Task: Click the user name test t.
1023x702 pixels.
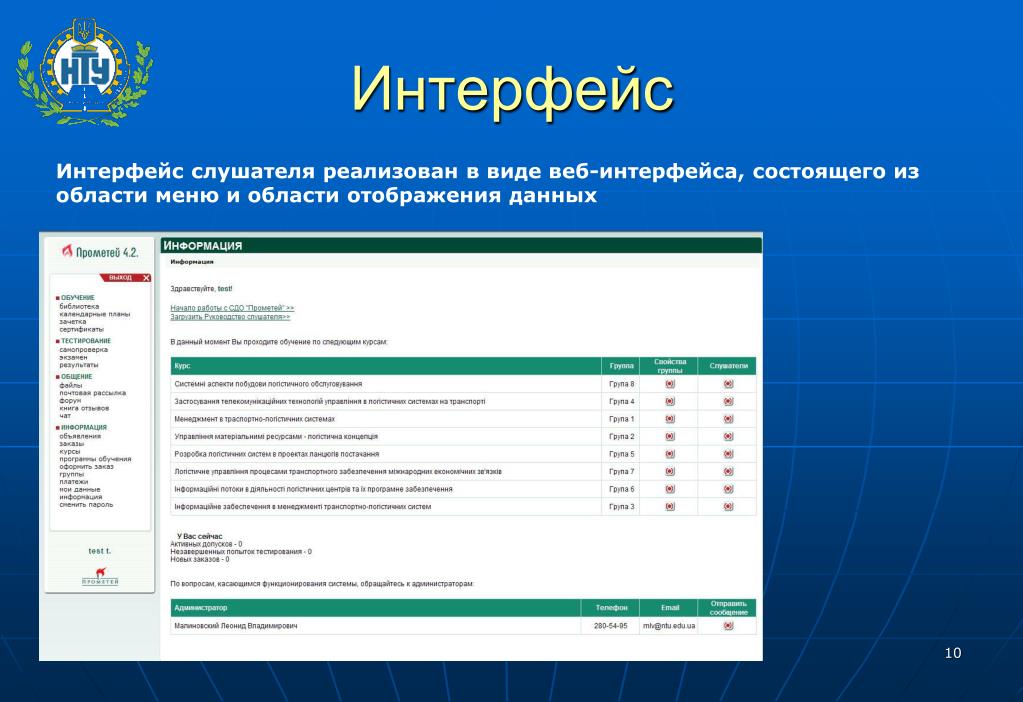Action: point(100,551)
